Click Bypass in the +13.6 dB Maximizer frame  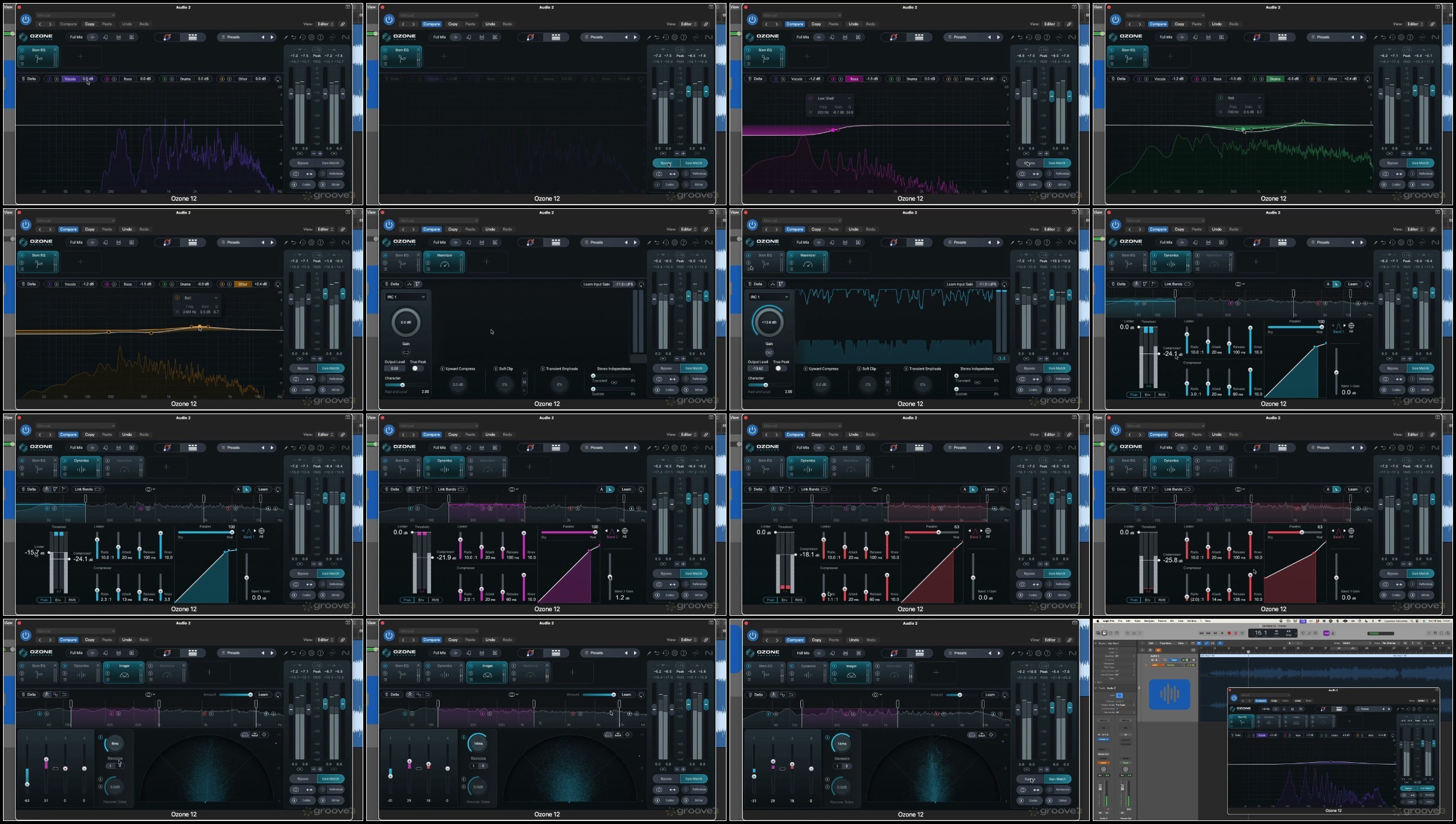click(x=1029, y=368)
